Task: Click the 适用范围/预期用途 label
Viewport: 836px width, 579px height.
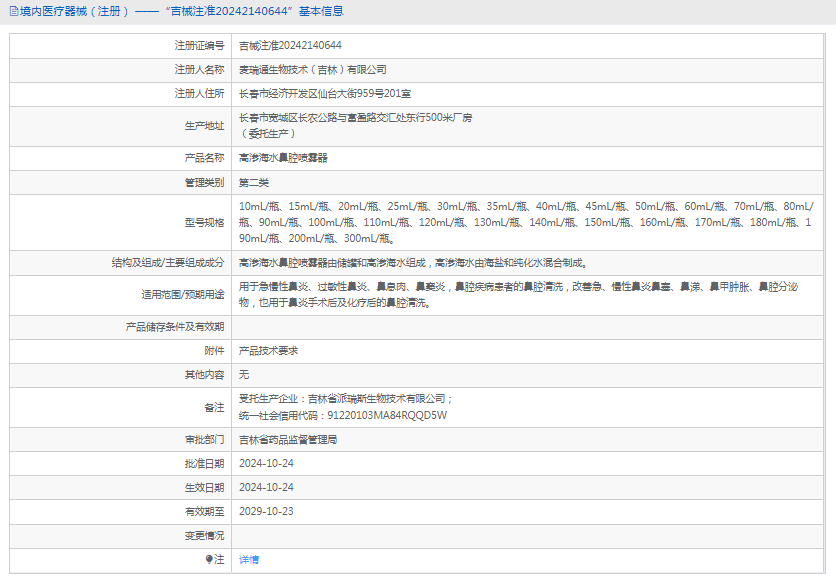Action: pos(183,295)
